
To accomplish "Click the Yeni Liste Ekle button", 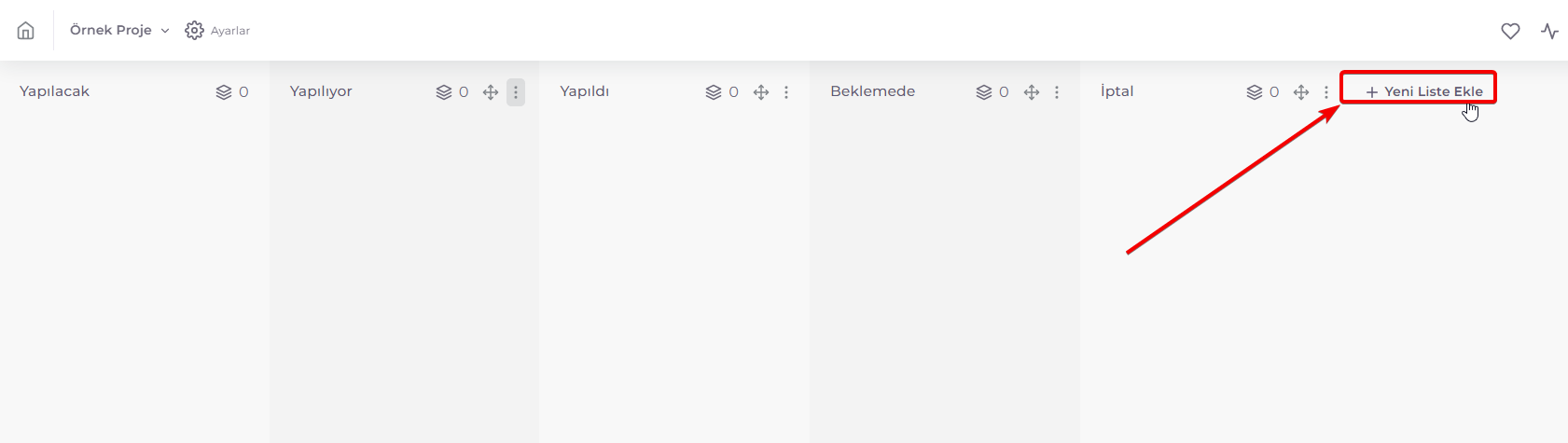I will click(1424, 91).
